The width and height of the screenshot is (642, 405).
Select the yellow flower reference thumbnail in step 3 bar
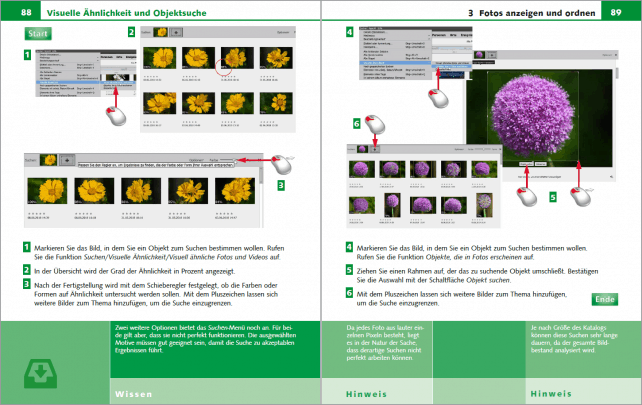[49, 160]
